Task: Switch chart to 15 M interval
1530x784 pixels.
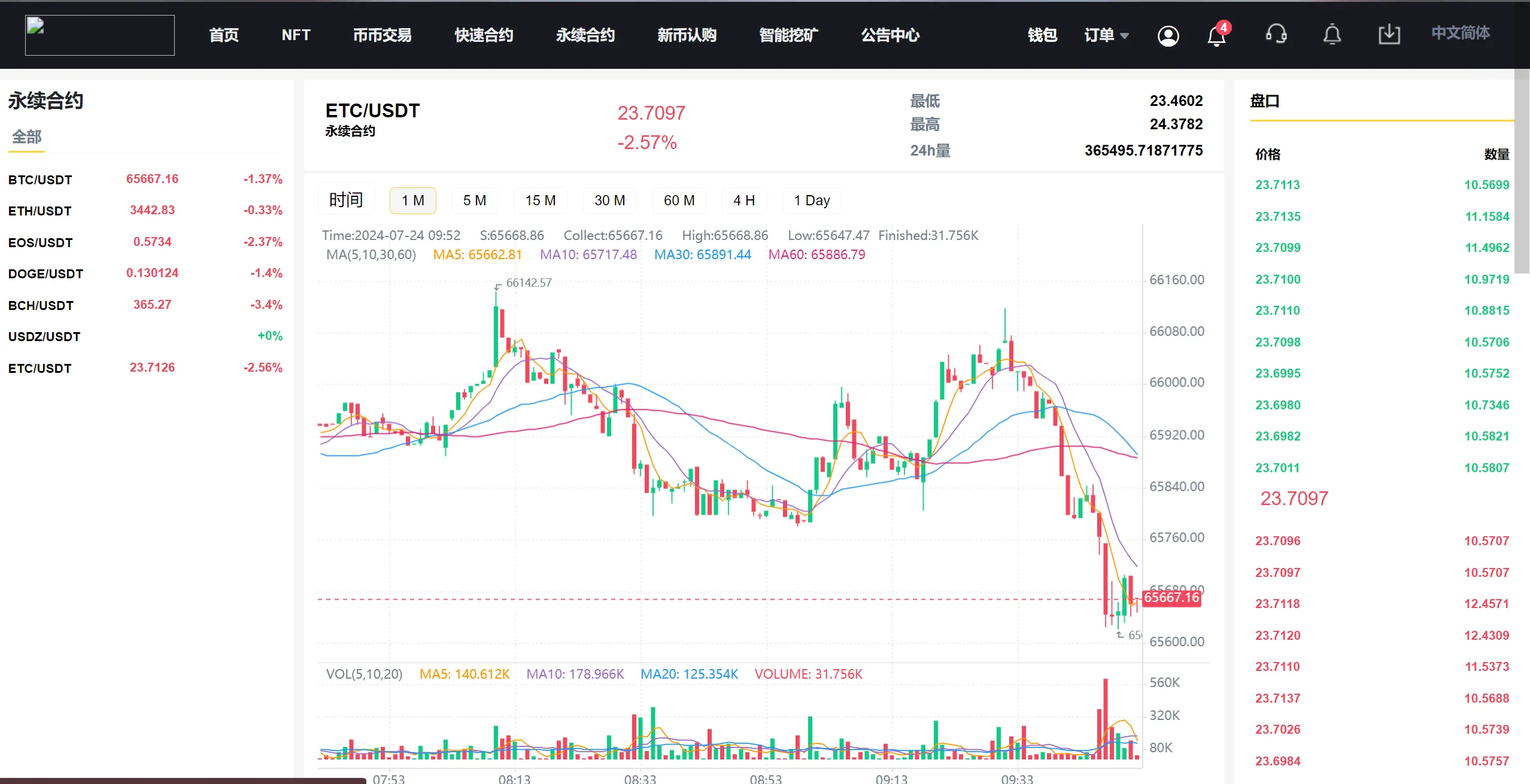Action: pos(541,200)
